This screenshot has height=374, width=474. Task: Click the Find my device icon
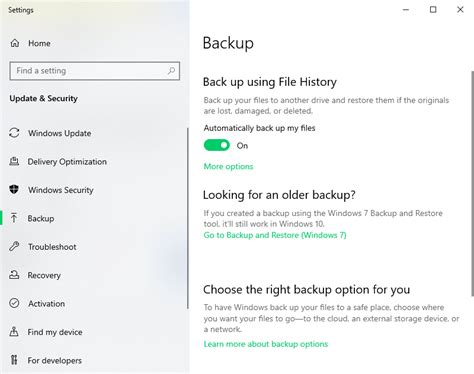coord(14,332)
